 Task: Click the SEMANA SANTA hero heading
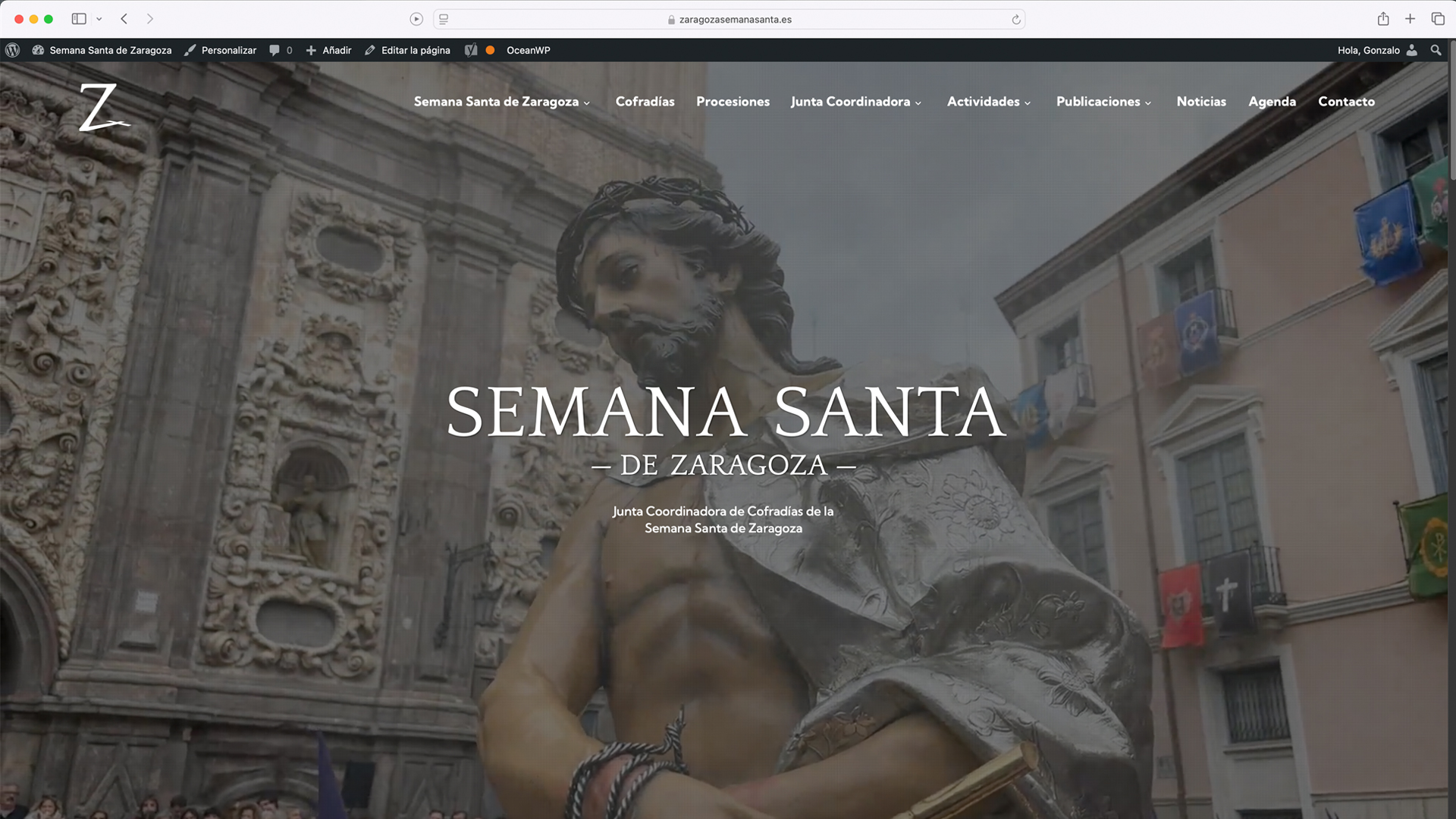[x=726, y=412]
